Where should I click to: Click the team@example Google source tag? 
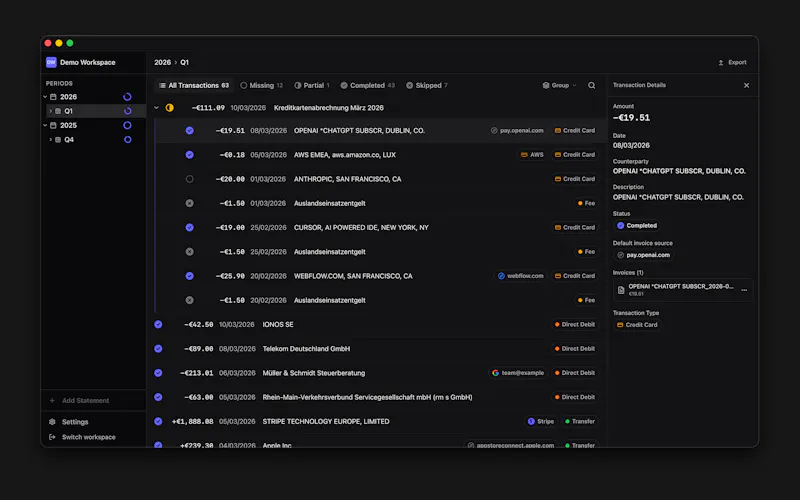[x=517, y=373]
